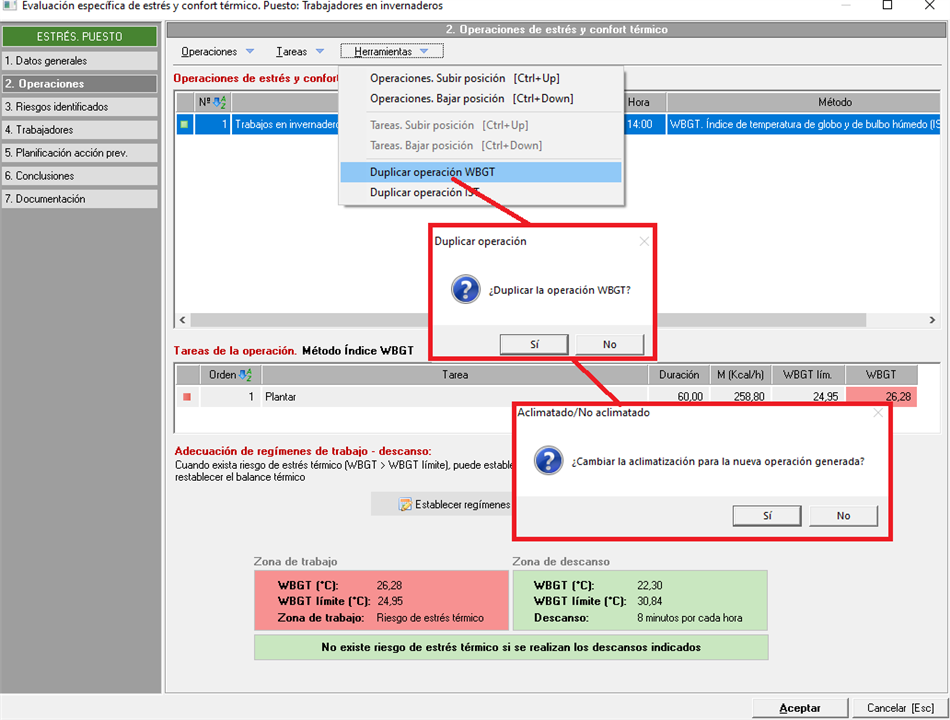Click the Establecer regímenes button icon
The image size is (950, 720).
405,505
